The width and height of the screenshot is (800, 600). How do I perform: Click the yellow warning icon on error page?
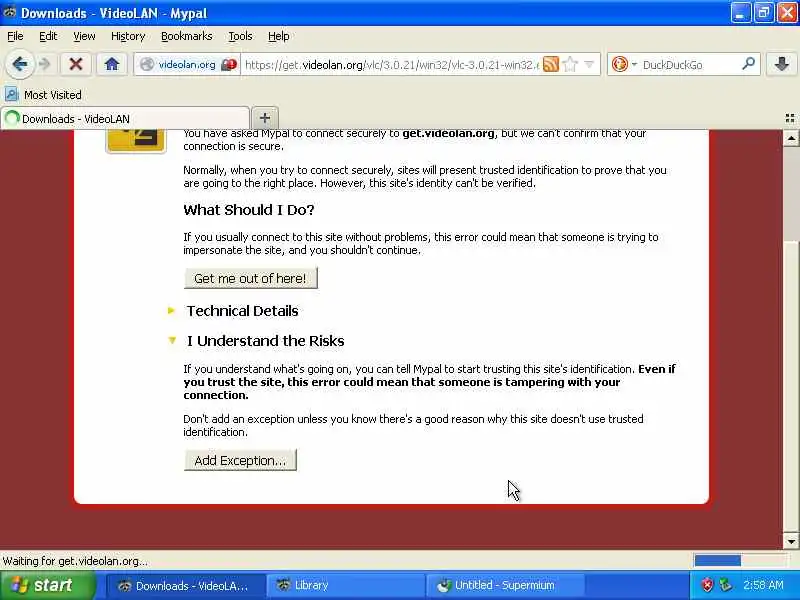[136, 140]
